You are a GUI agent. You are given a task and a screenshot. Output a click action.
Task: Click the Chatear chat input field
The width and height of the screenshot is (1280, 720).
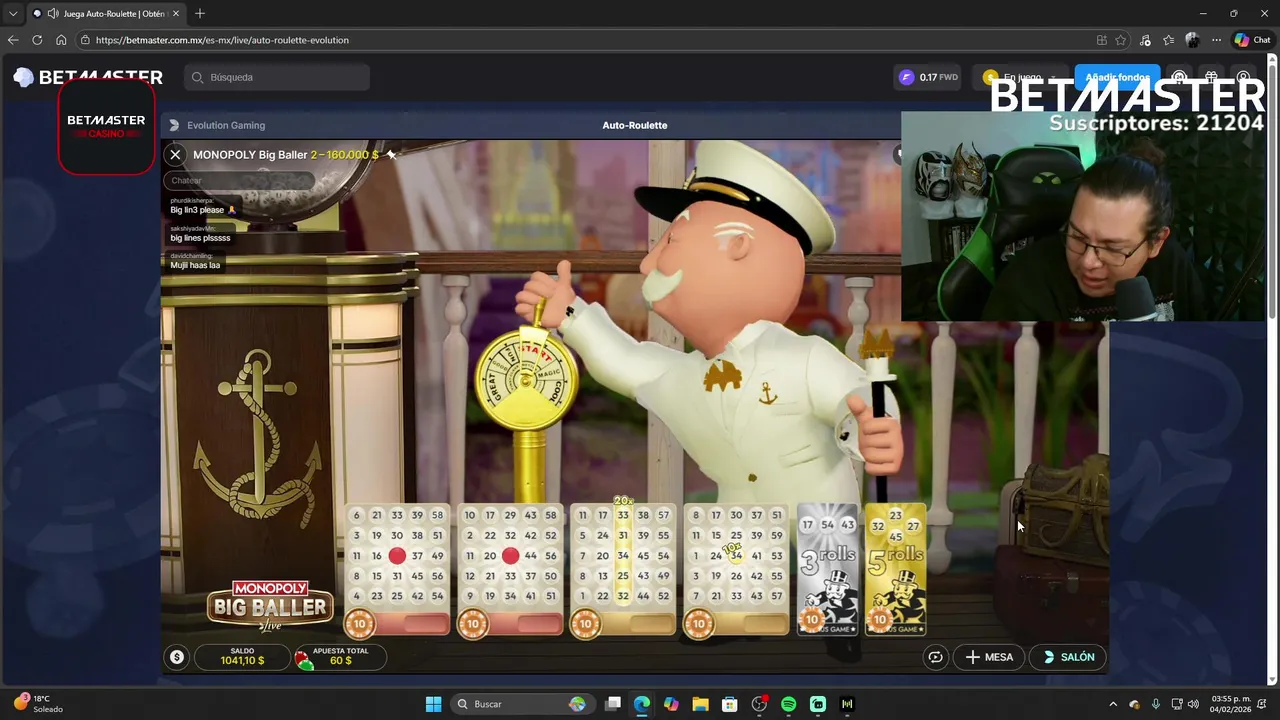tap(240, 181)
